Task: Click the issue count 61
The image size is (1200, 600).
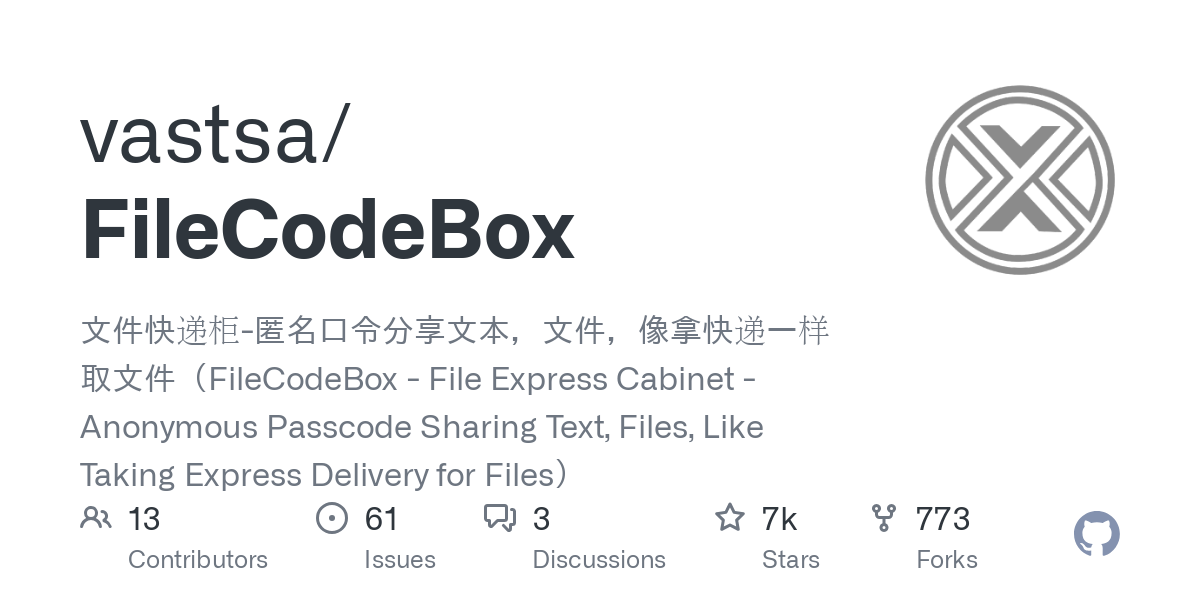Action: [381, 519]
